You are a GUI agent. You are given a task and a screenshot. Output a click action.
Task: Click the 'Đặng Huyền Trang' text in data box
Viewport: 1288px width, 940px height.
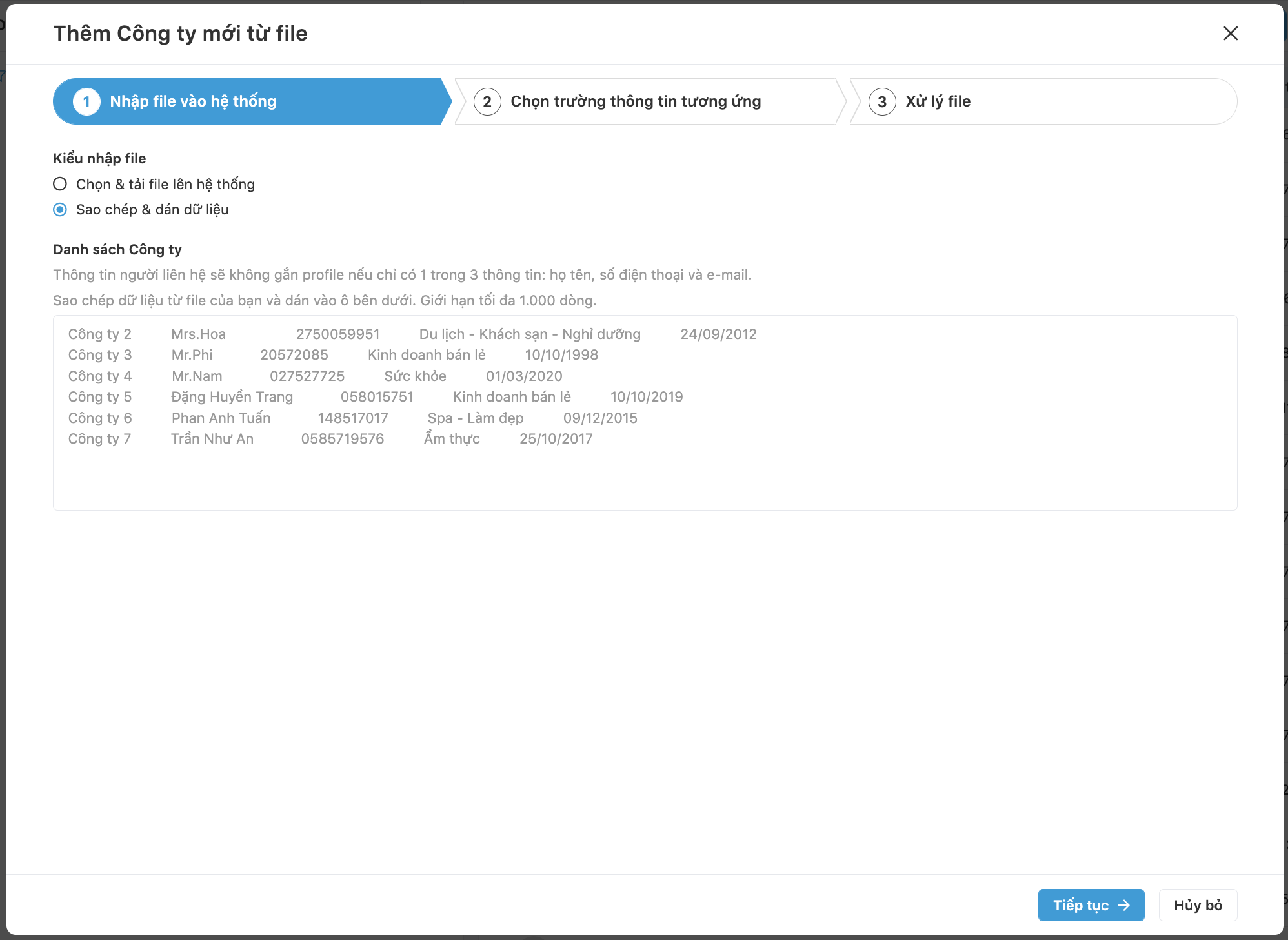tap(232, 396)
